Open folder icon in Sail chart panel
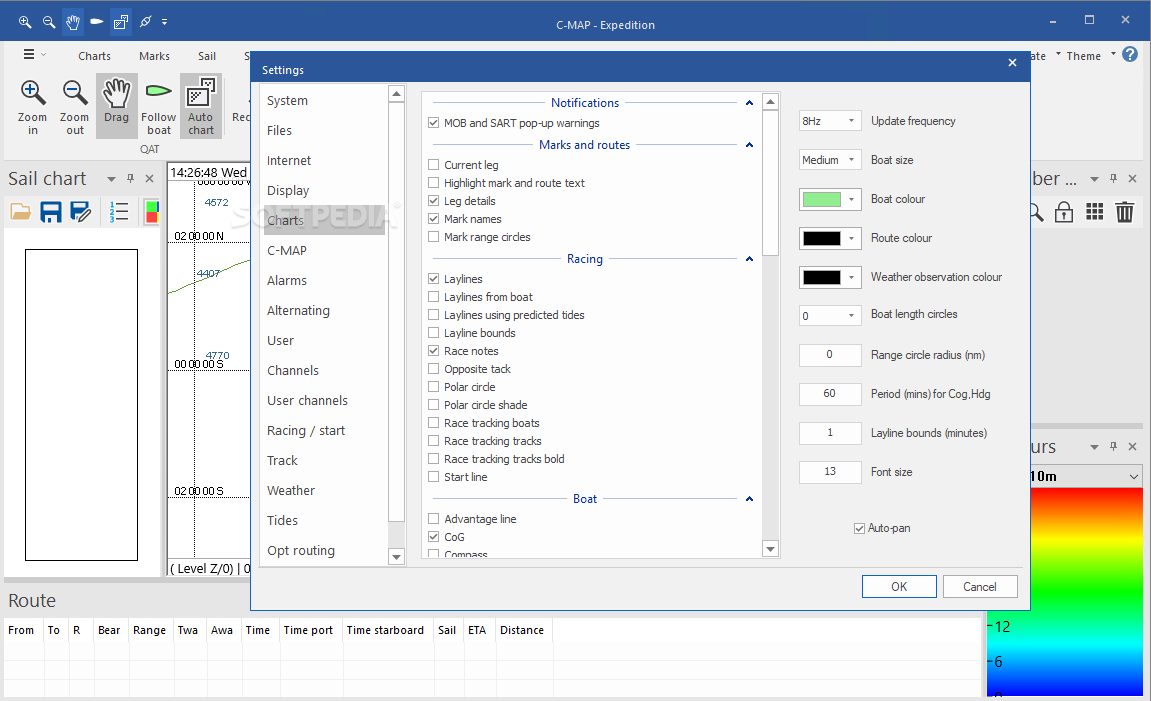 click(x=21, y=212)
